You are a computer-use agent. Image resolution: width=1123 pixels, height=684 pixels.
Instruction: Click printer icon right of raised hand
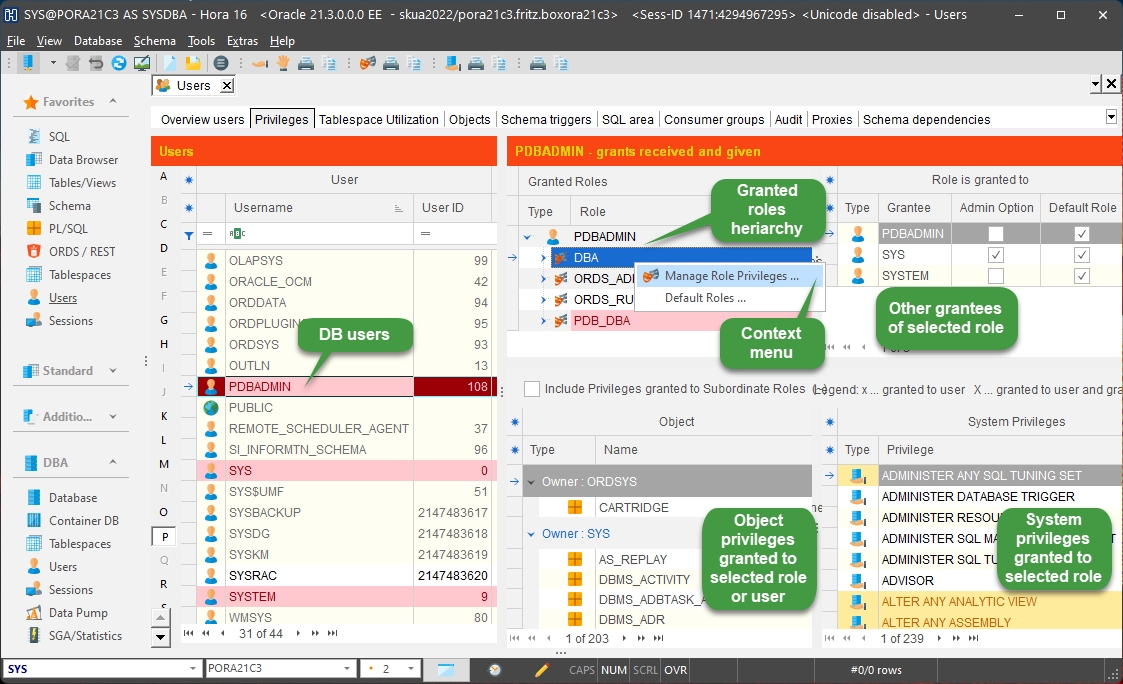(306, 63)
